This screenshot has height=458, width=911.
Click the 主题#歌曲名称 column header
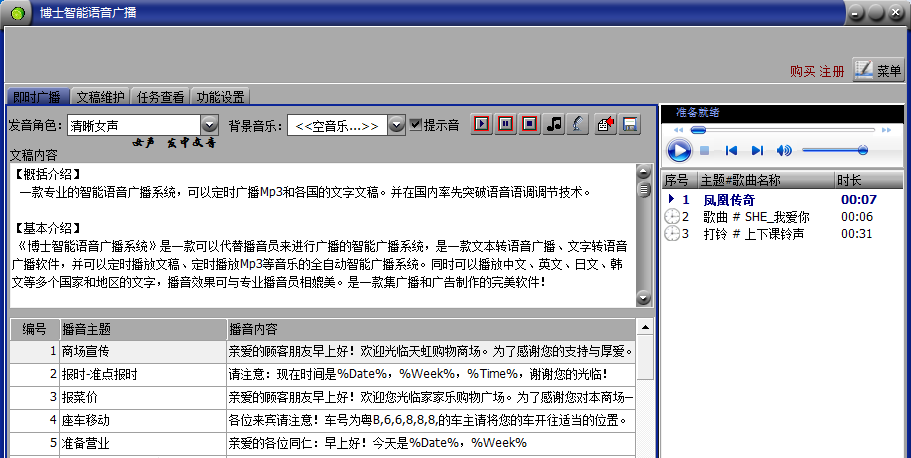766,180
